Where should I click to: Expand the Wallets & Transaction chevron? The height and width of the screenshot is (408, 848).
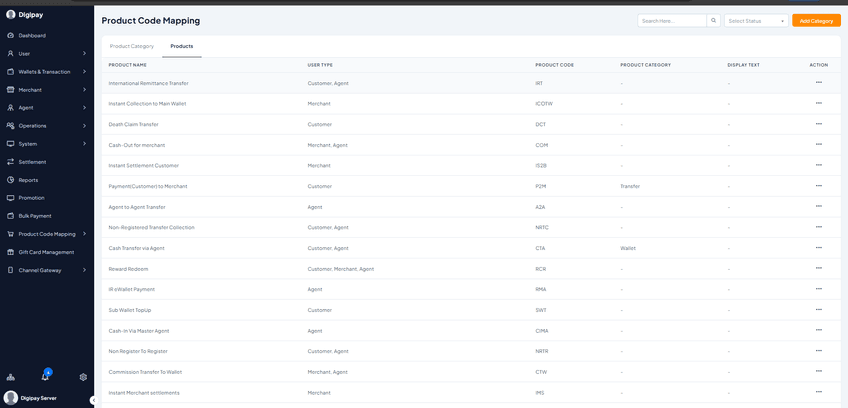coord(84,71)
